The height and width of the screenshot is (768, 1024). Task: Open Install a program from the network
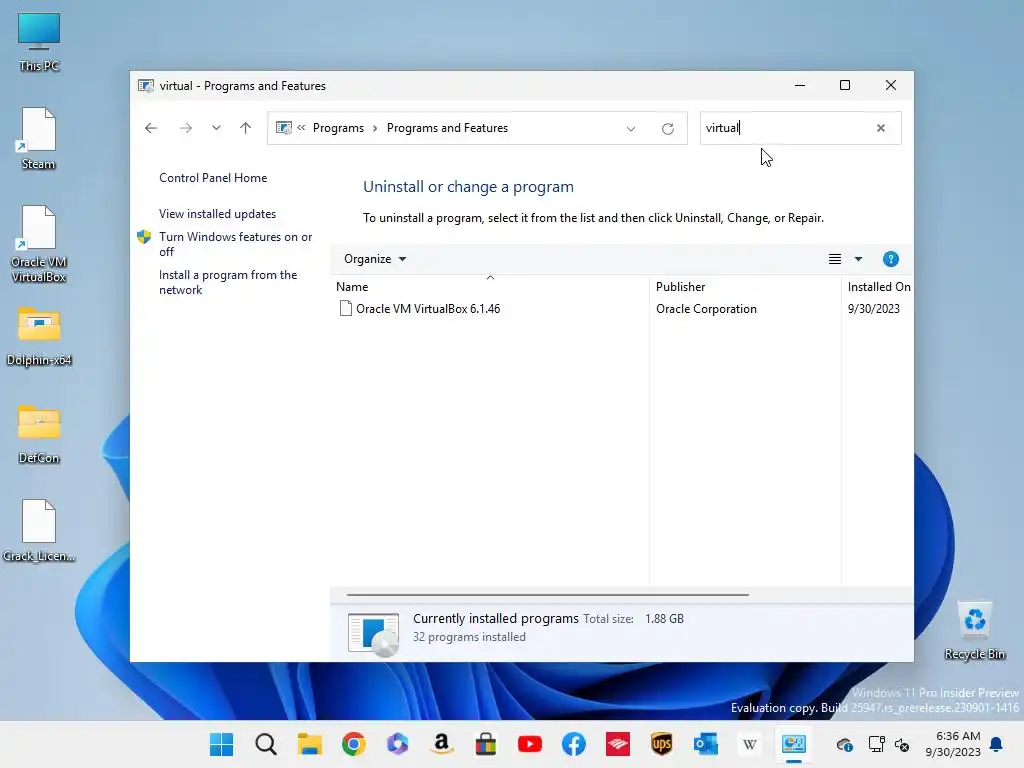228,282
